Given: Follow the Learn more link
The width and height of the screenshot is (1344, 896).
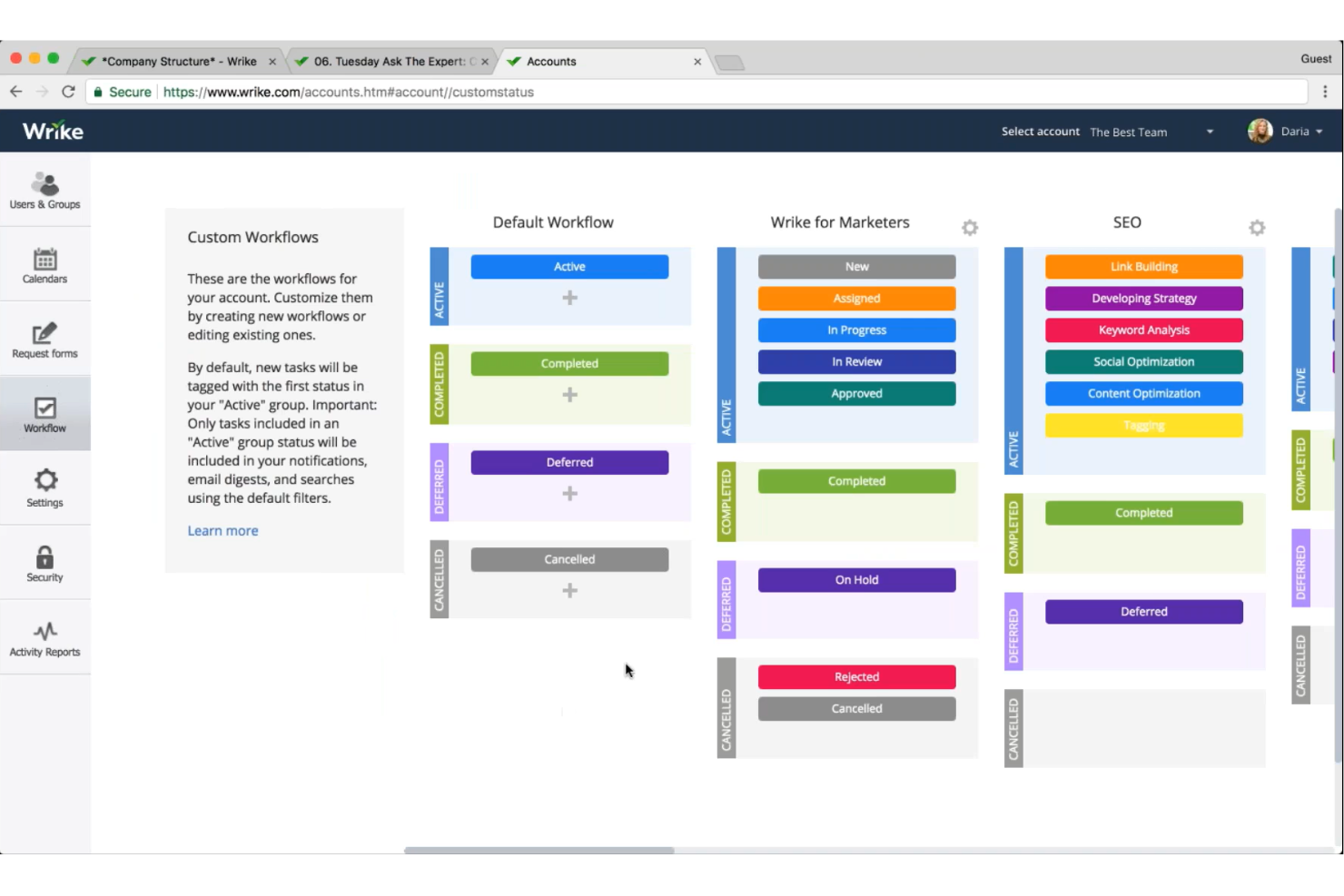Looking at the screenshot, I should coord(222,531).
